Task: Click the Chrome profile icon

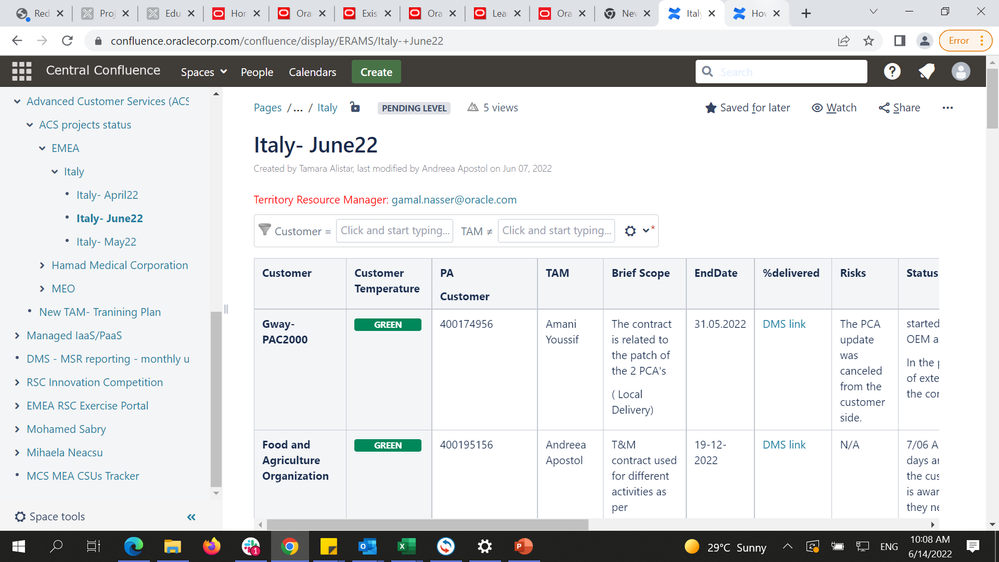Action: click(924, 41)
